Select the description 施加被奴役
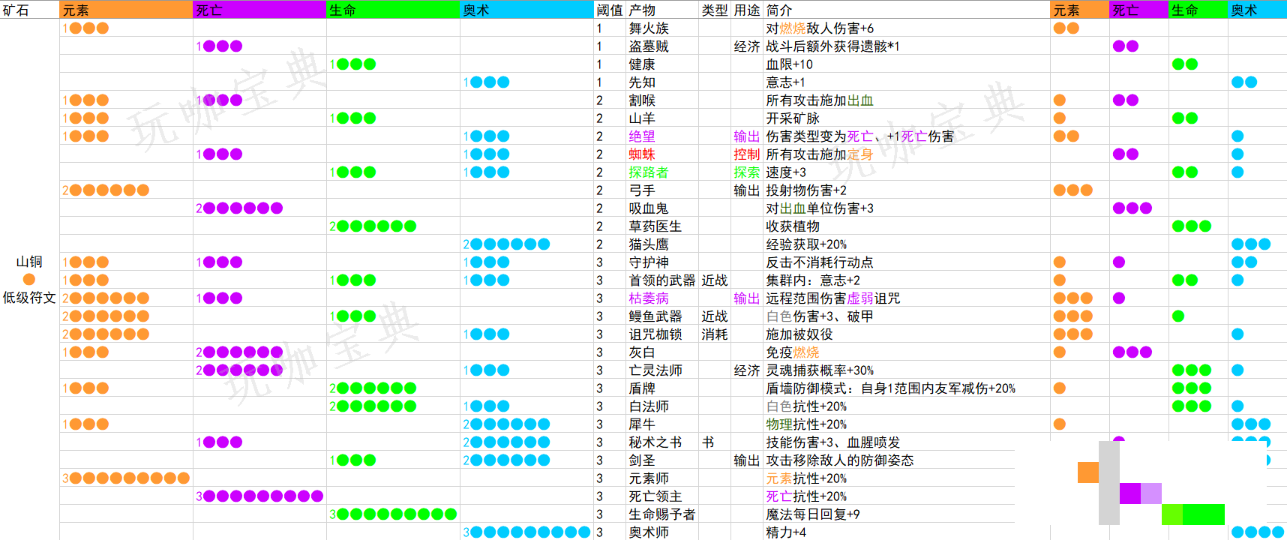 click(800, 334)
